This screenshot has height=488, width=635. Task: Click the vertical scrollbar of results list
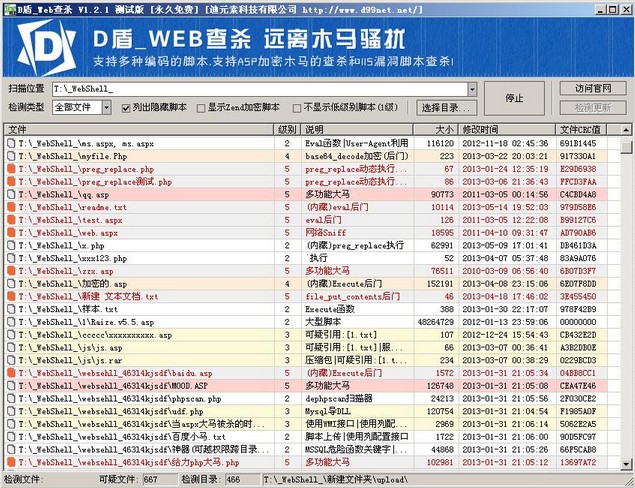627,300
